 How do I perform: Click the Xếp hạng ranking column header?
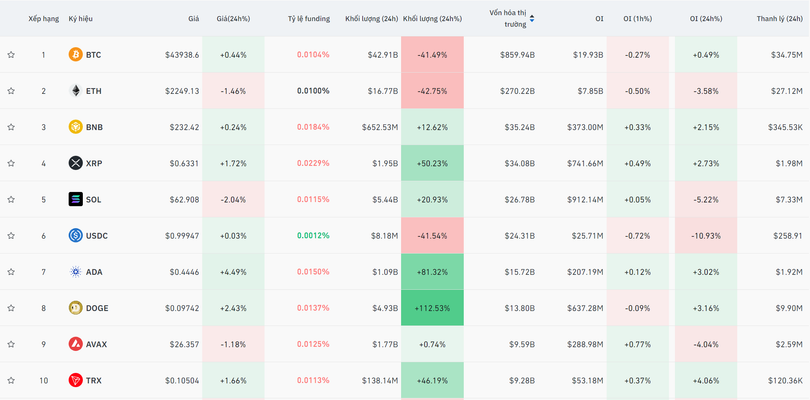point(43,18)
